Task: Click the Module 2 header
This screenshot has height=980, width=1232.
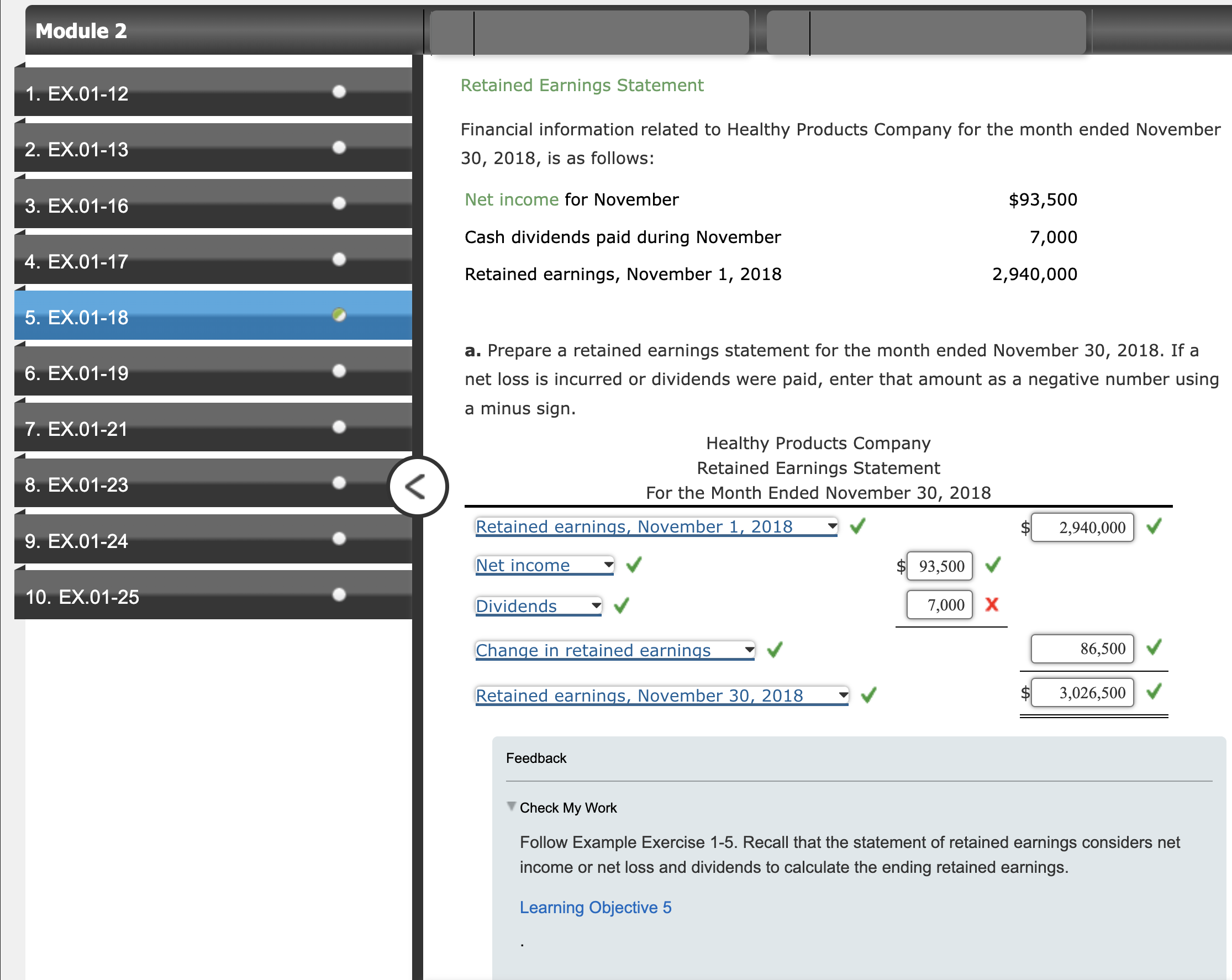Action: click(x=81, y=31)
